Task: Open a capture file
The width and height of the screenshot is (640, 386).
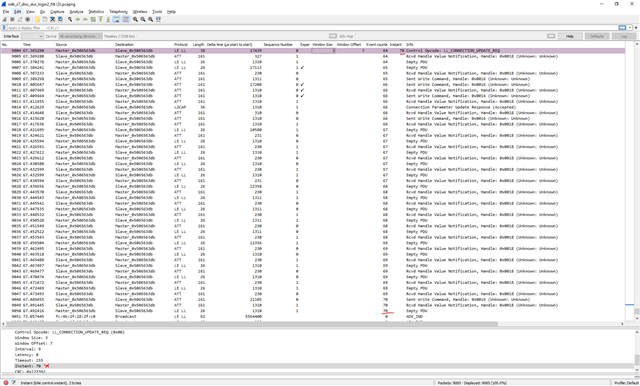Action: pyautogui.click(x=37, y=19)
